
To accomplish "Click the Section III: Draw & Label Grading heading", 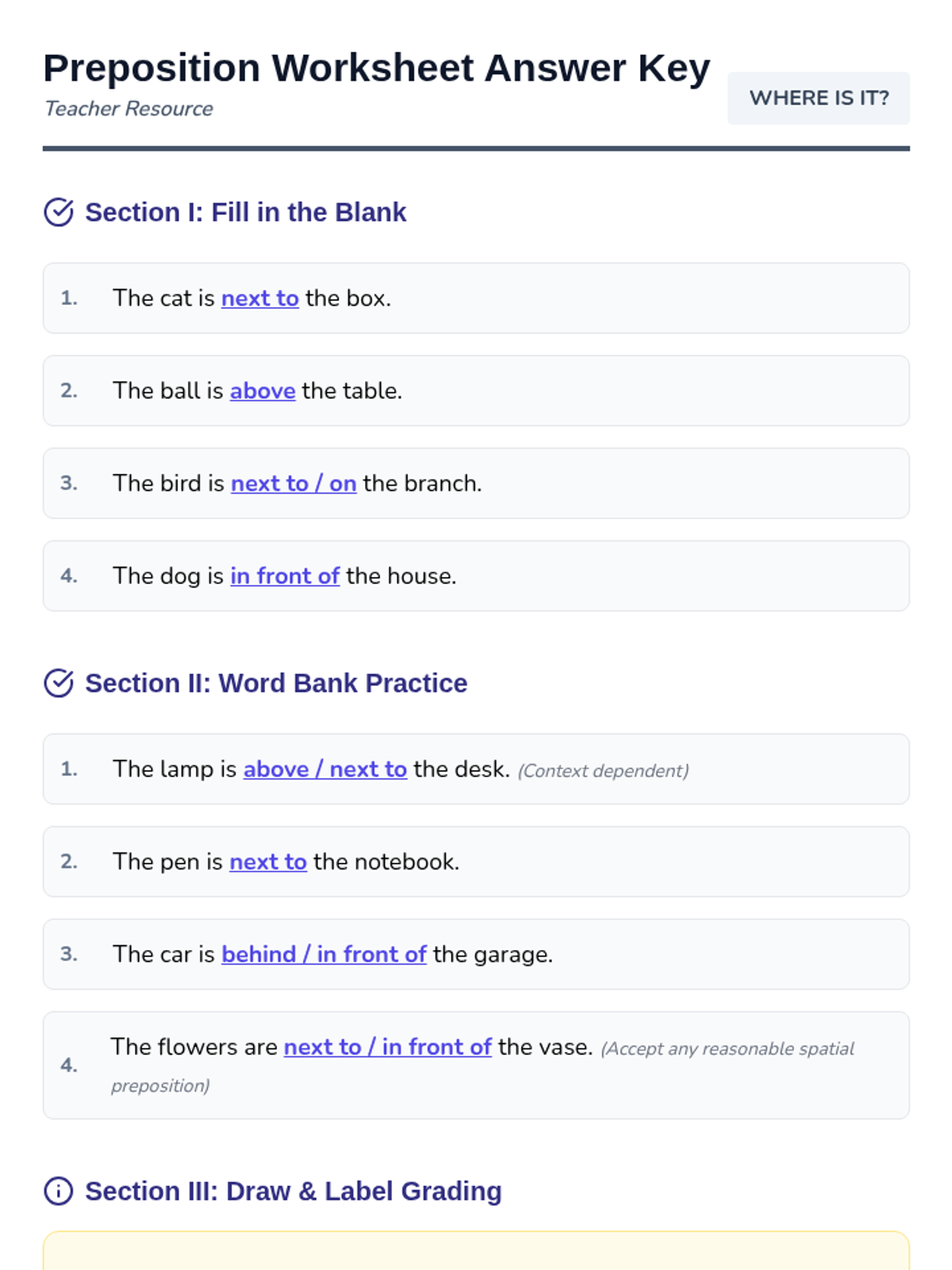I will [x=294, y=1191].
